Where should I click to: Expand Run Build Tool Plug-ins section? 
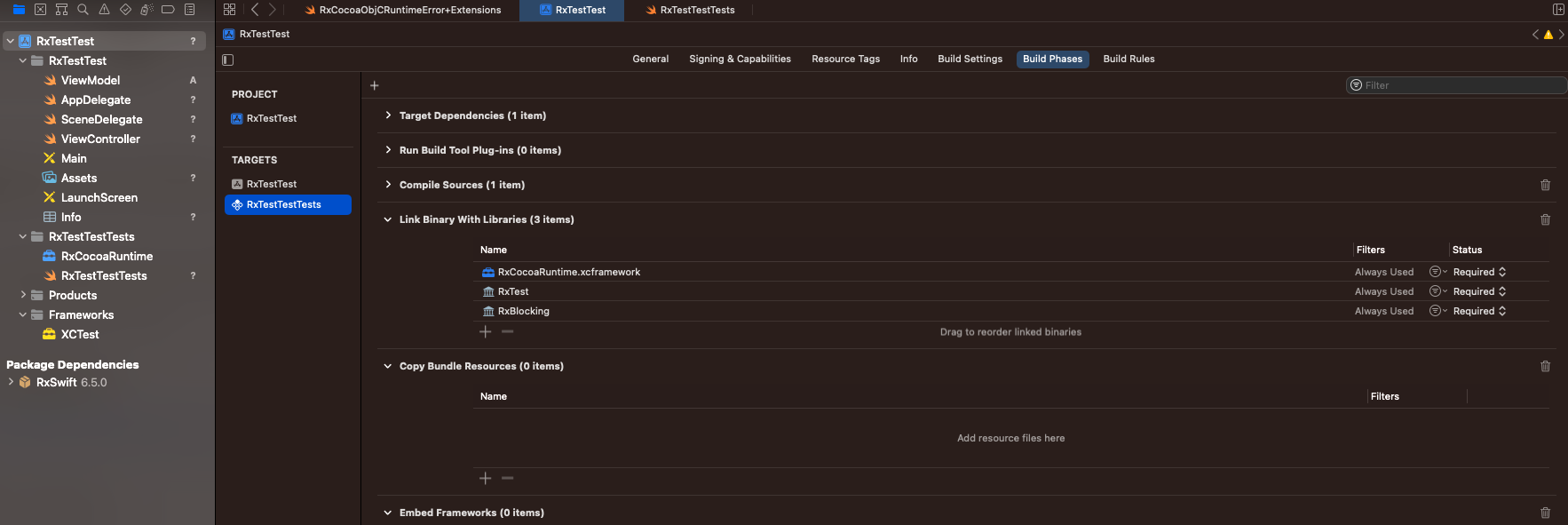click(x=388, y=150)
